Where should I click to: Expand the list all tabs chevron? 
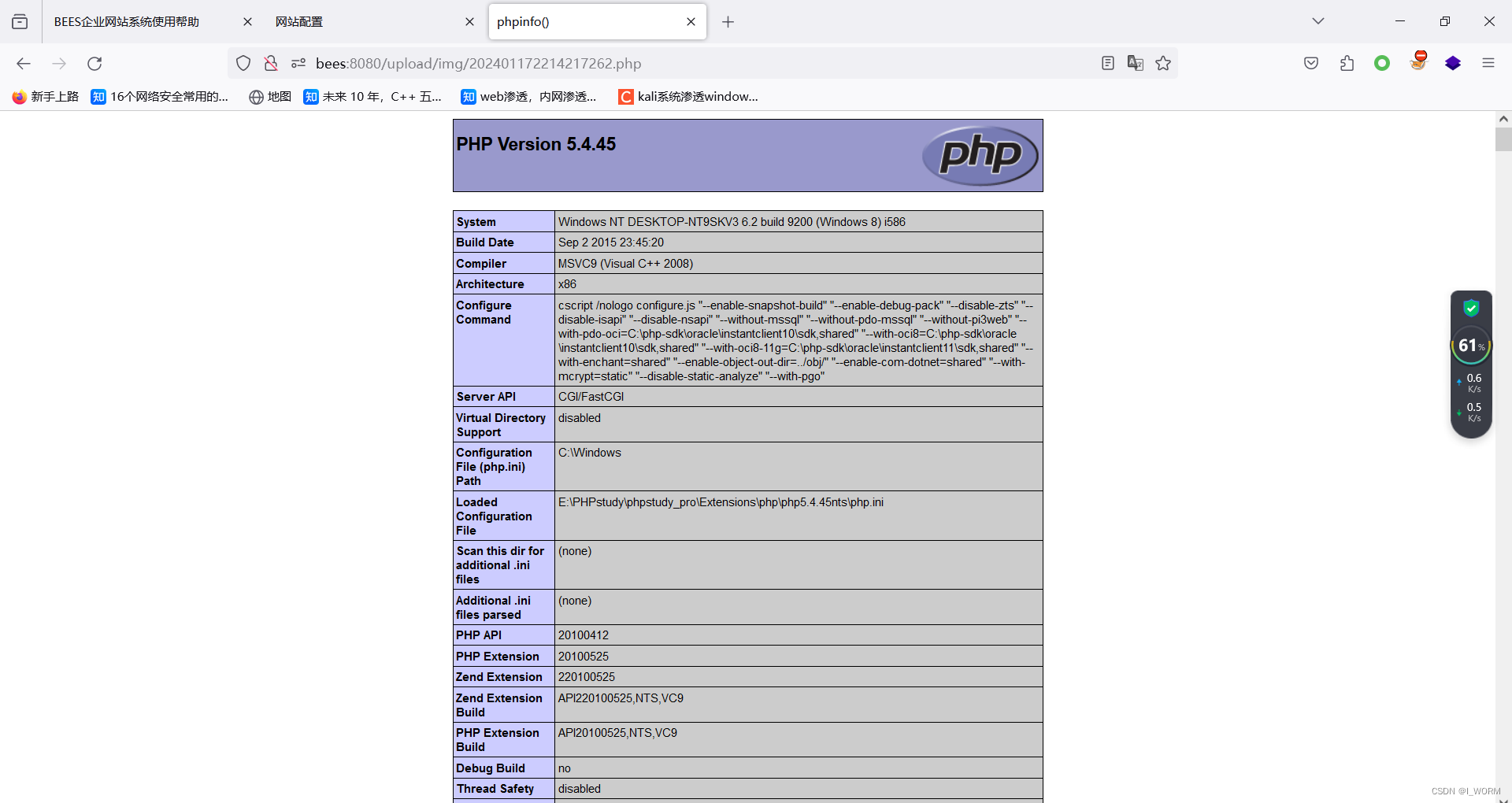click(x=1318, y=21)
